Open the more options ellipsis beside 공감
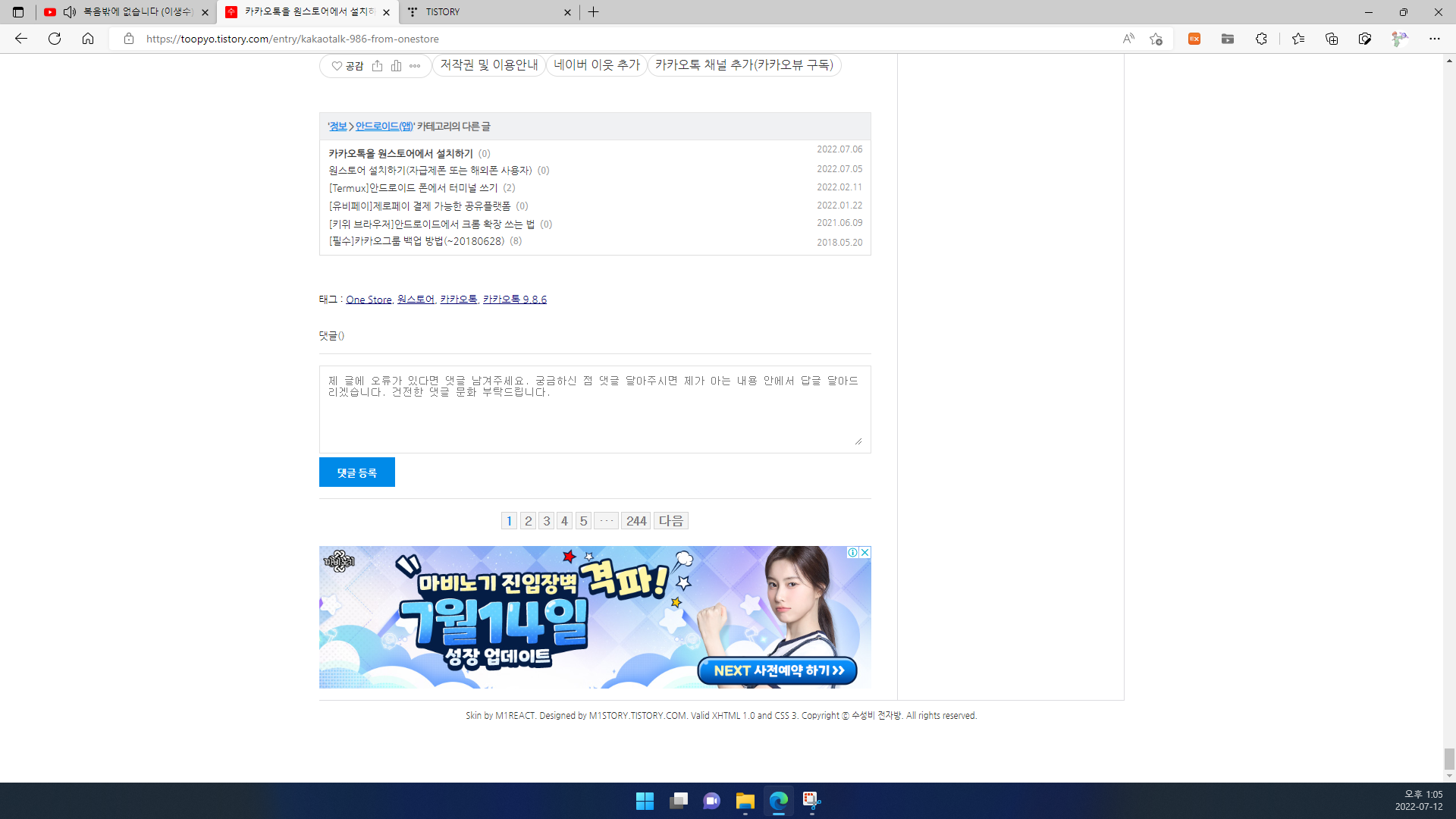This screenshot has width=1456, height=819. tap(415, 66)
